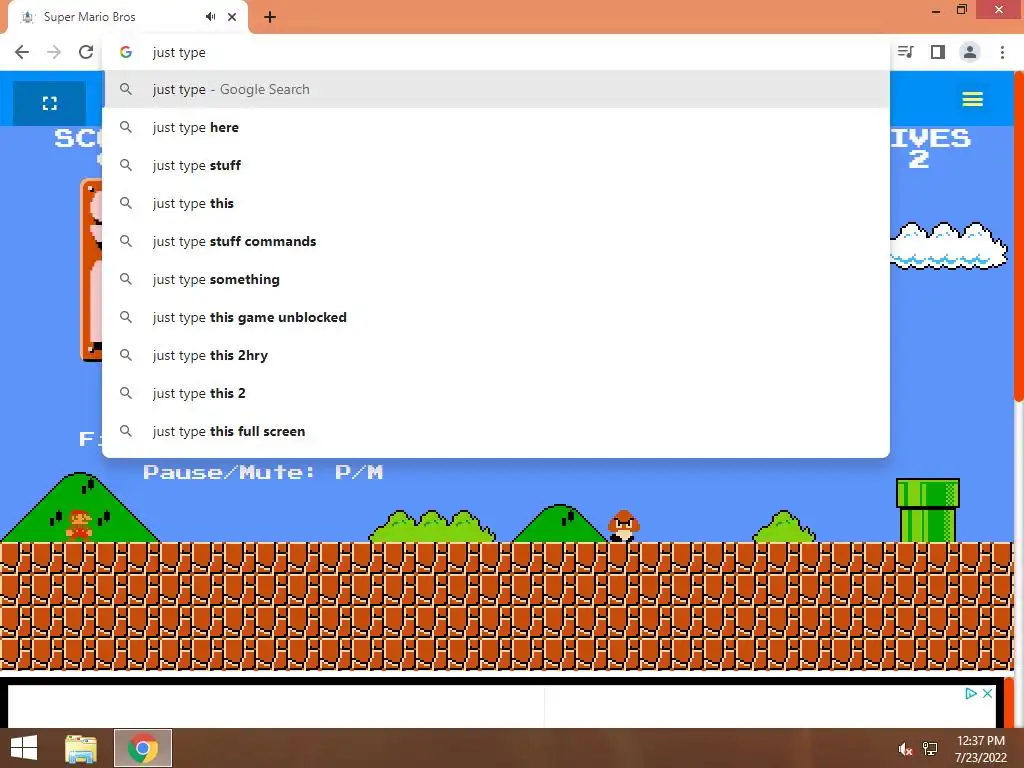1024x768 pixels.
Task: Click the network tray icon
Action: [x=930, y=749]
